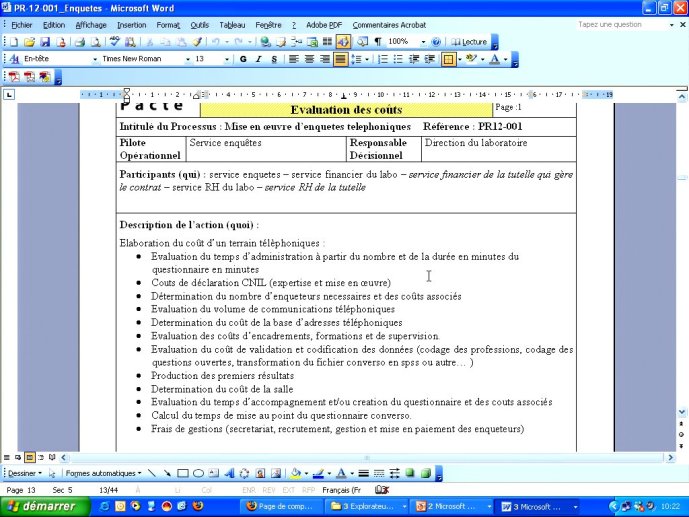Toggle show paragraph marks
This screenshot has width=689, height=517.
click(377, 42)
